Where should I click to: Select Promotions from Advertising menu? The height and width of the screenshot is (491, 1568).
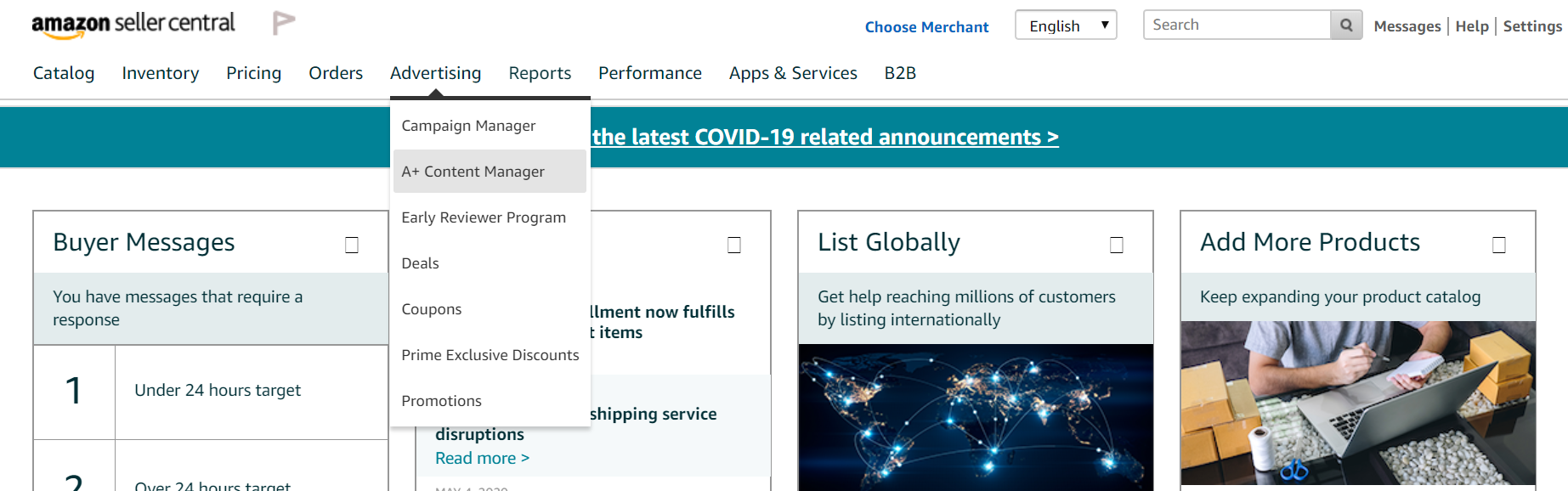coord(490,401)
